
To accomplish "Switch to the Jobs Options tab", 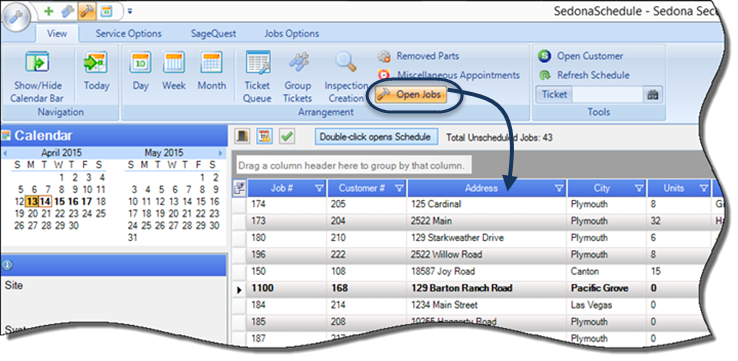I will point(291,33).
